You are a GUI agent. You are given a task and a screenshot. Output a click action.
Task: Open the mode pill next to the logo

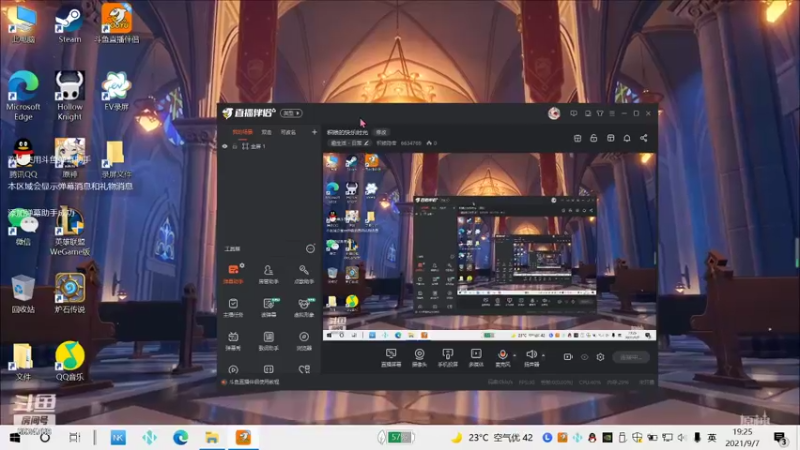click(x=291, y=113)
